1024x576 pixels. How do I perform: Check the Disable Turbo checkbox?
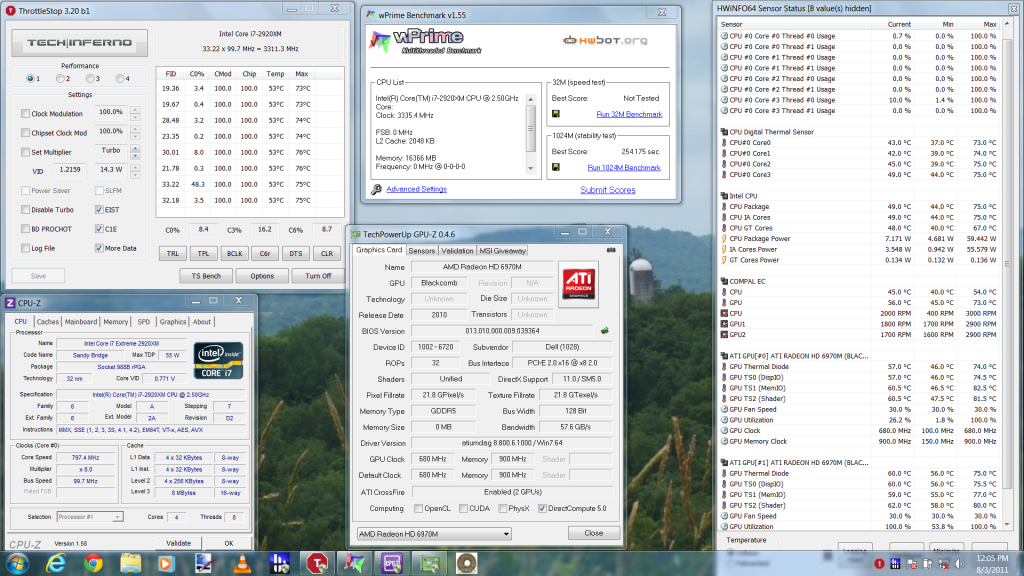25,210
